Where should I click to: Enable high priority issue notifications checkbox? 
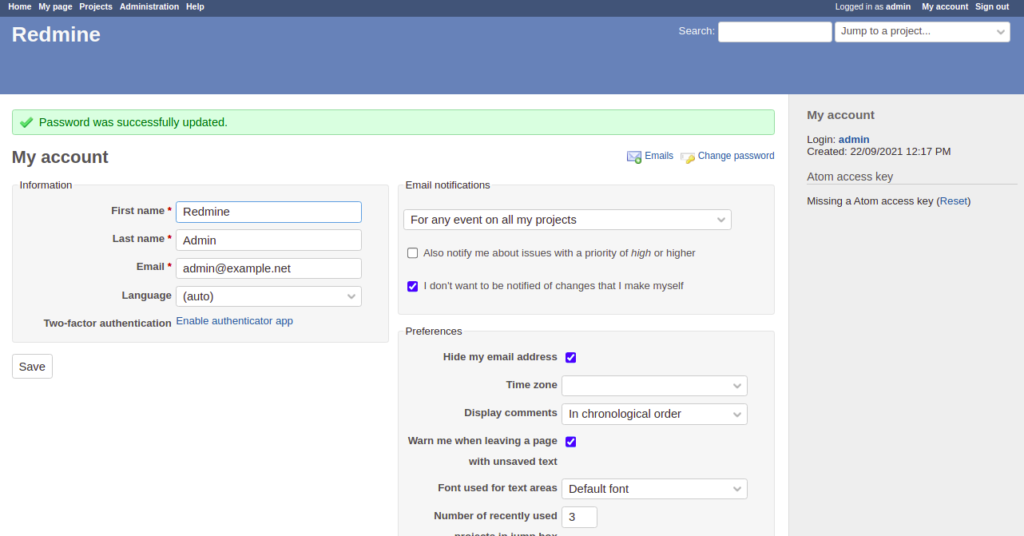(x=412, y=253)
